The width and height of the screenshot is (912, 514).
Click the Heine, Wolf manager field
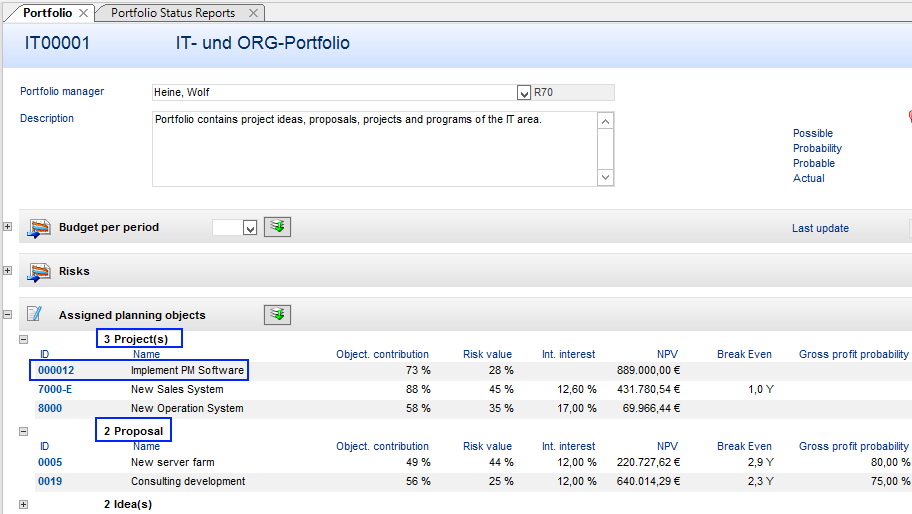[334, 92]
